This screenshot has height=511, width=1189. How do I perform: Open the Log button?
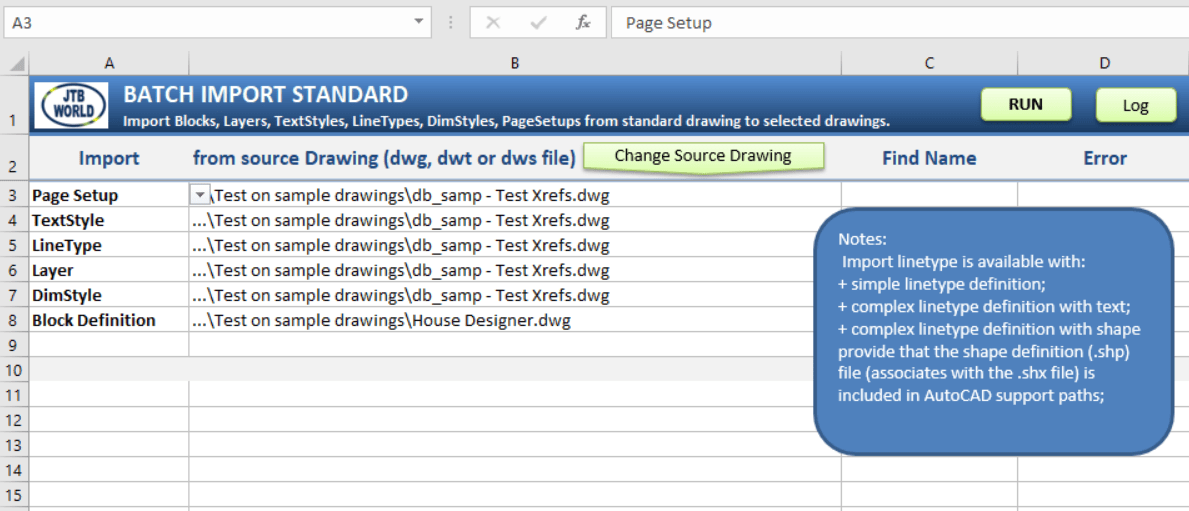click(1135, 105)
